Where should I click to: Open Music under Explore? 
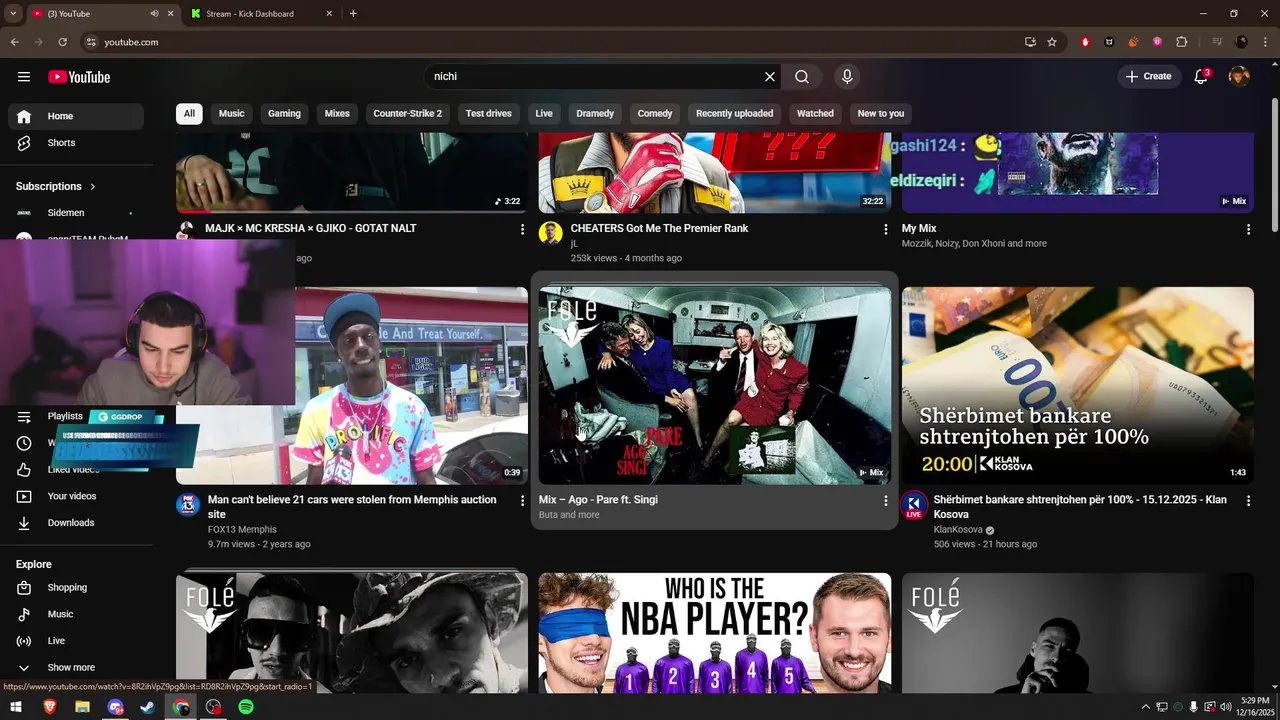click(76, 614)
